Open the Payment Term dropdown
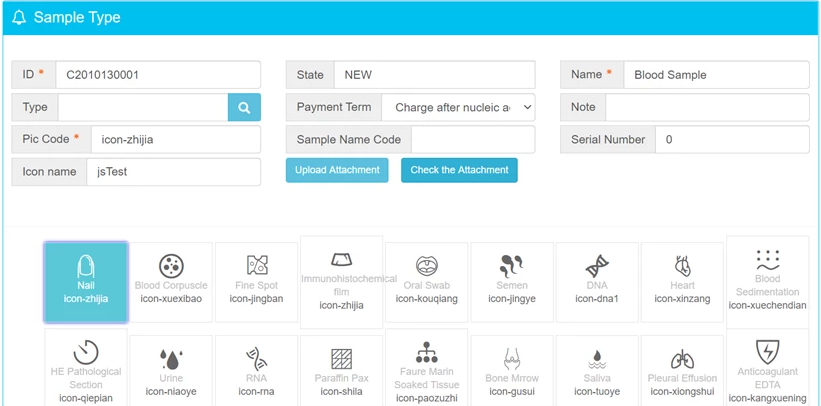This screenshot has width=821, height=406. click(458, 107)
